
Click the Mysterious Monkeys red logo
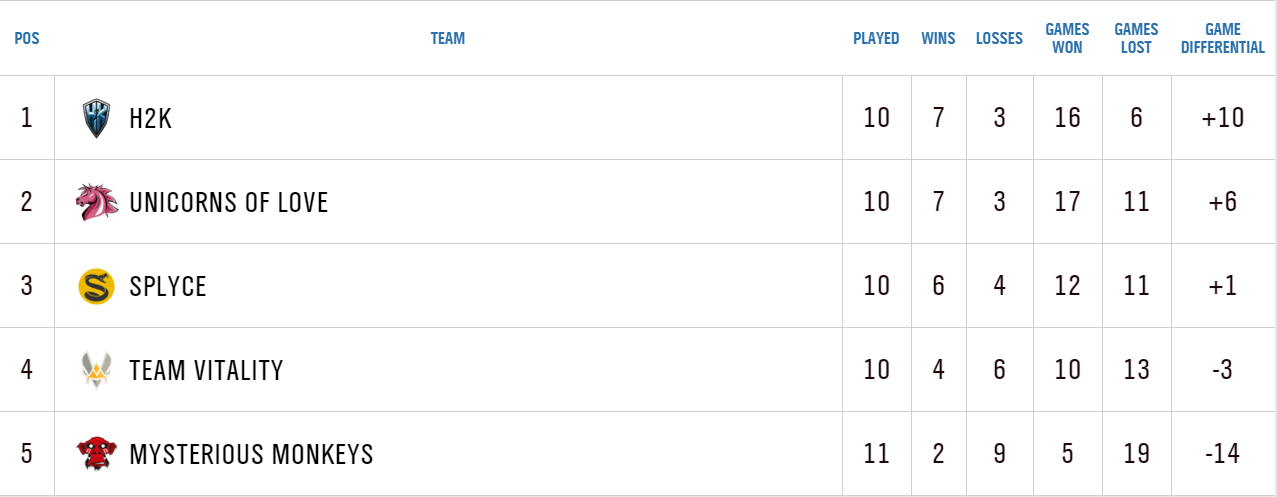[x=97, y=454]
